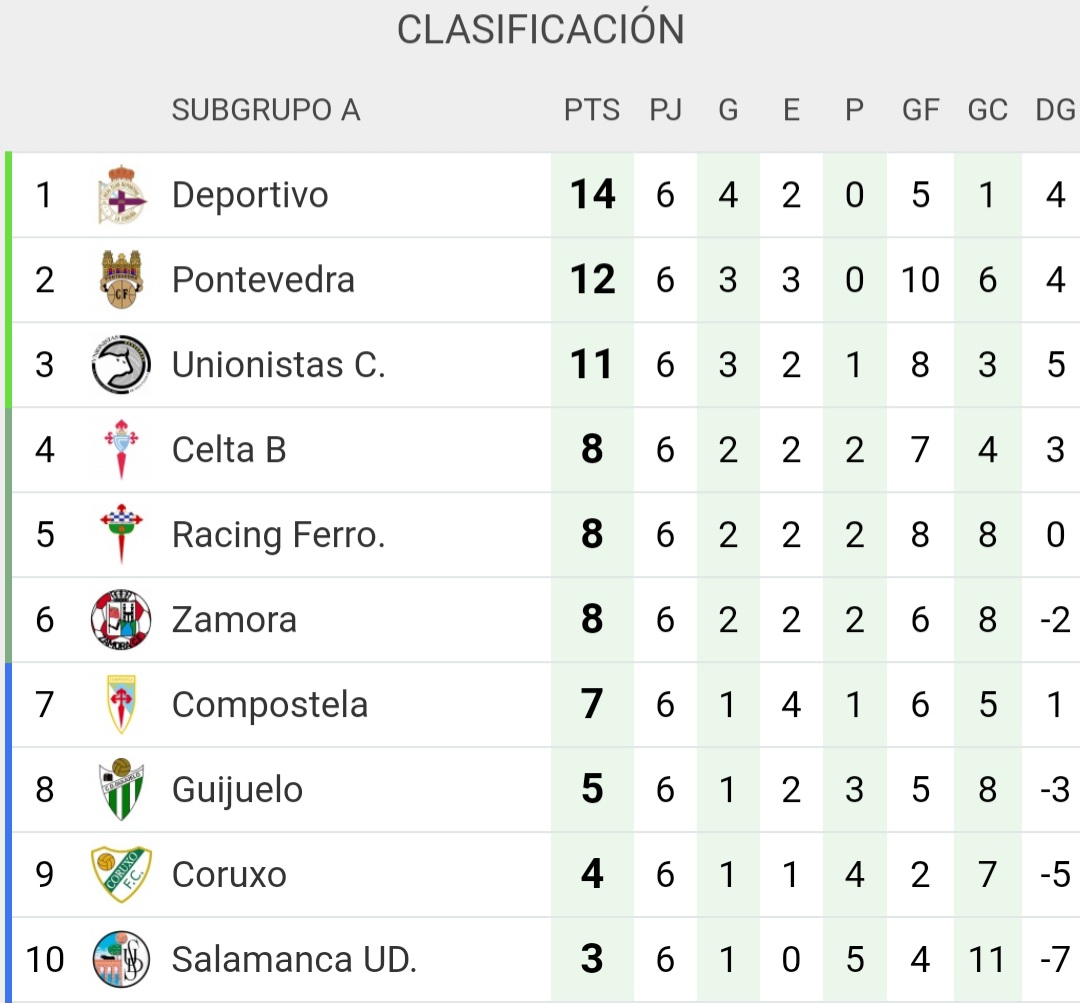1080x1003 pixels.
Task: Tap the Coruxo F.C. badge
Action: click(x=121, y=875)
